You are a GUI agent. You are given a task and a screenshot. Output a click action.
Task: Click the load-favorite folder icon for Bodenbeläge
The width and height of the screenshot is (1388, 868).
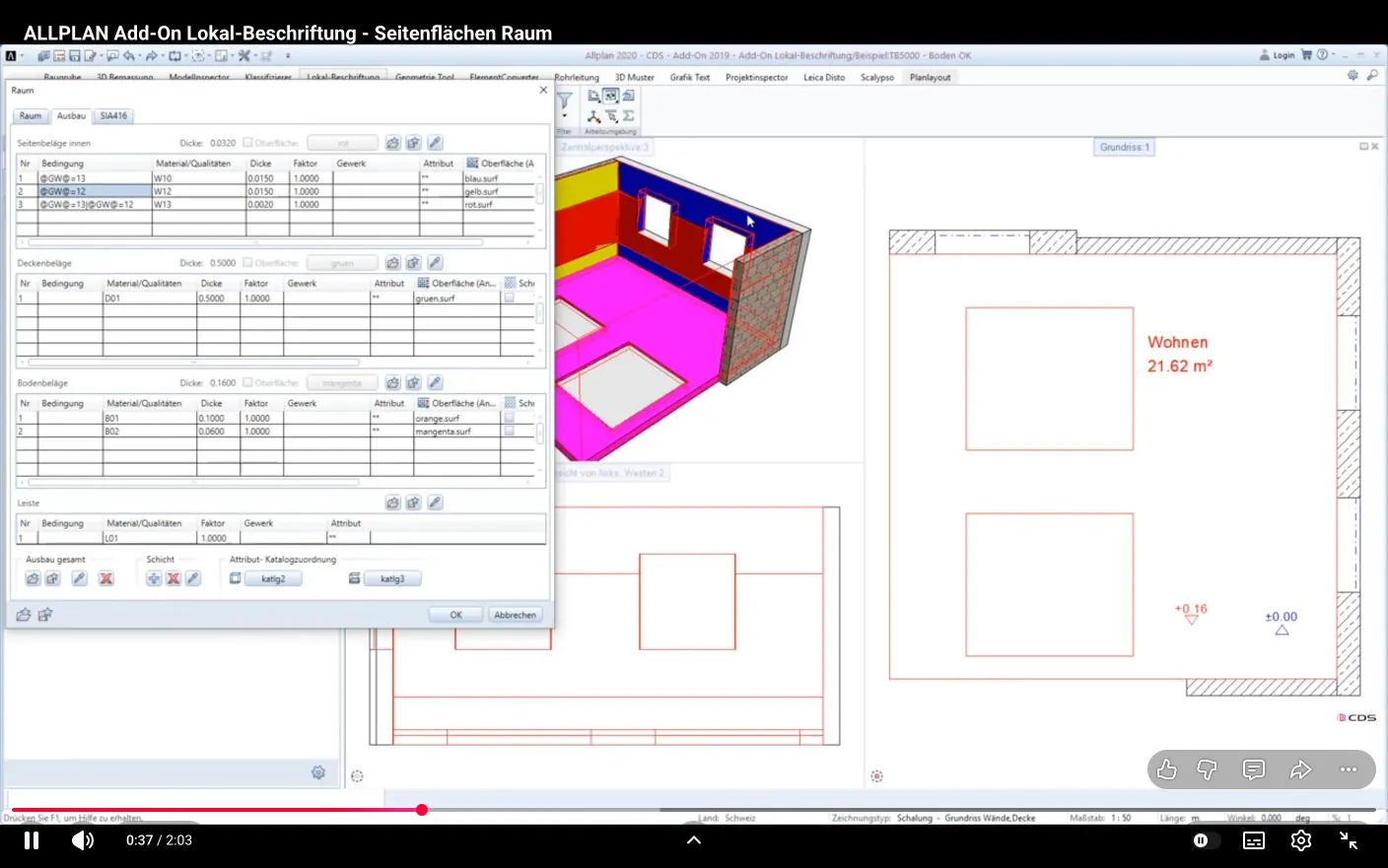pyautogui.click(x=392, y=382)
